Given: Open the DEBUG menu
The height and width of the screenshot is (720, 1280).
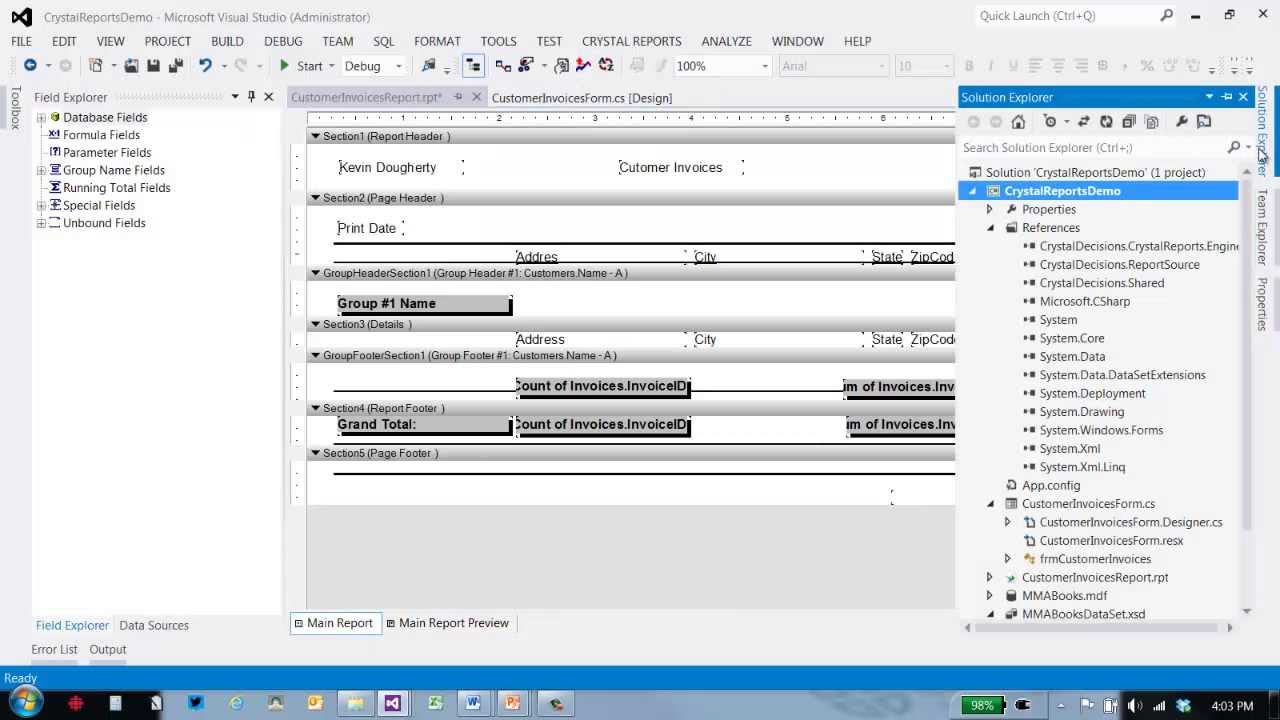Looking at the screenshot, I should [x=283, y=41].
